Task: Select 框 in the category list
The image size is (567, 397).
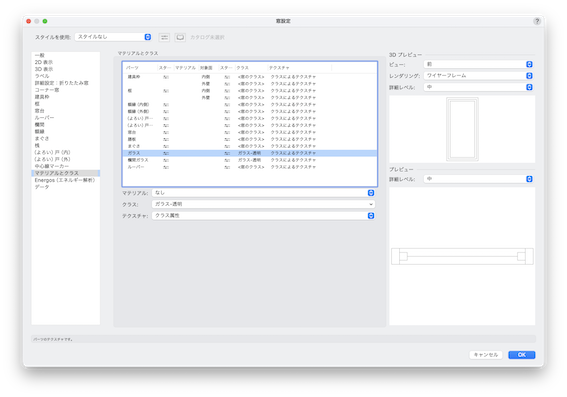Action: pyautogui.click(x=65, y=104)
